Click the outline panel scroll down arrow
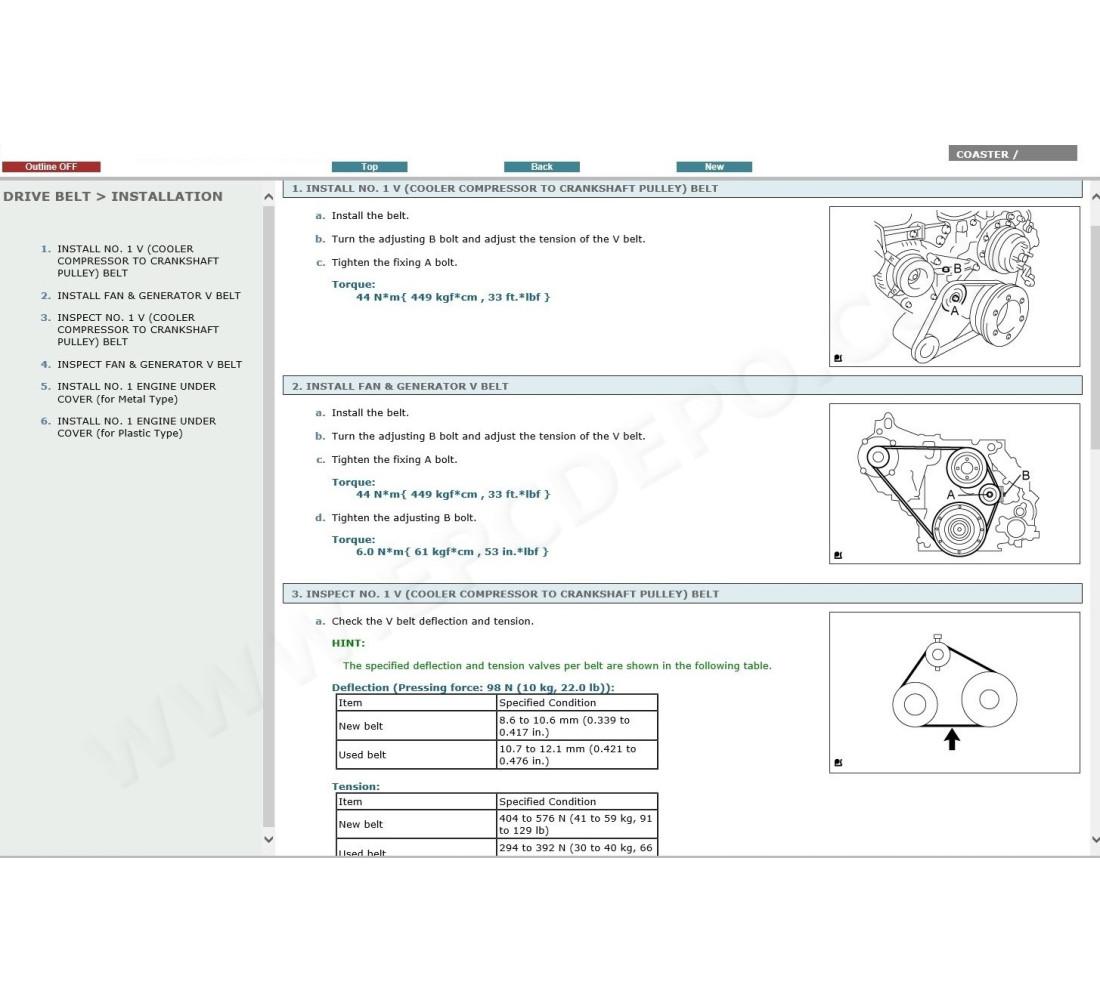1100x1000 pixels. click(x=269, y=839)
